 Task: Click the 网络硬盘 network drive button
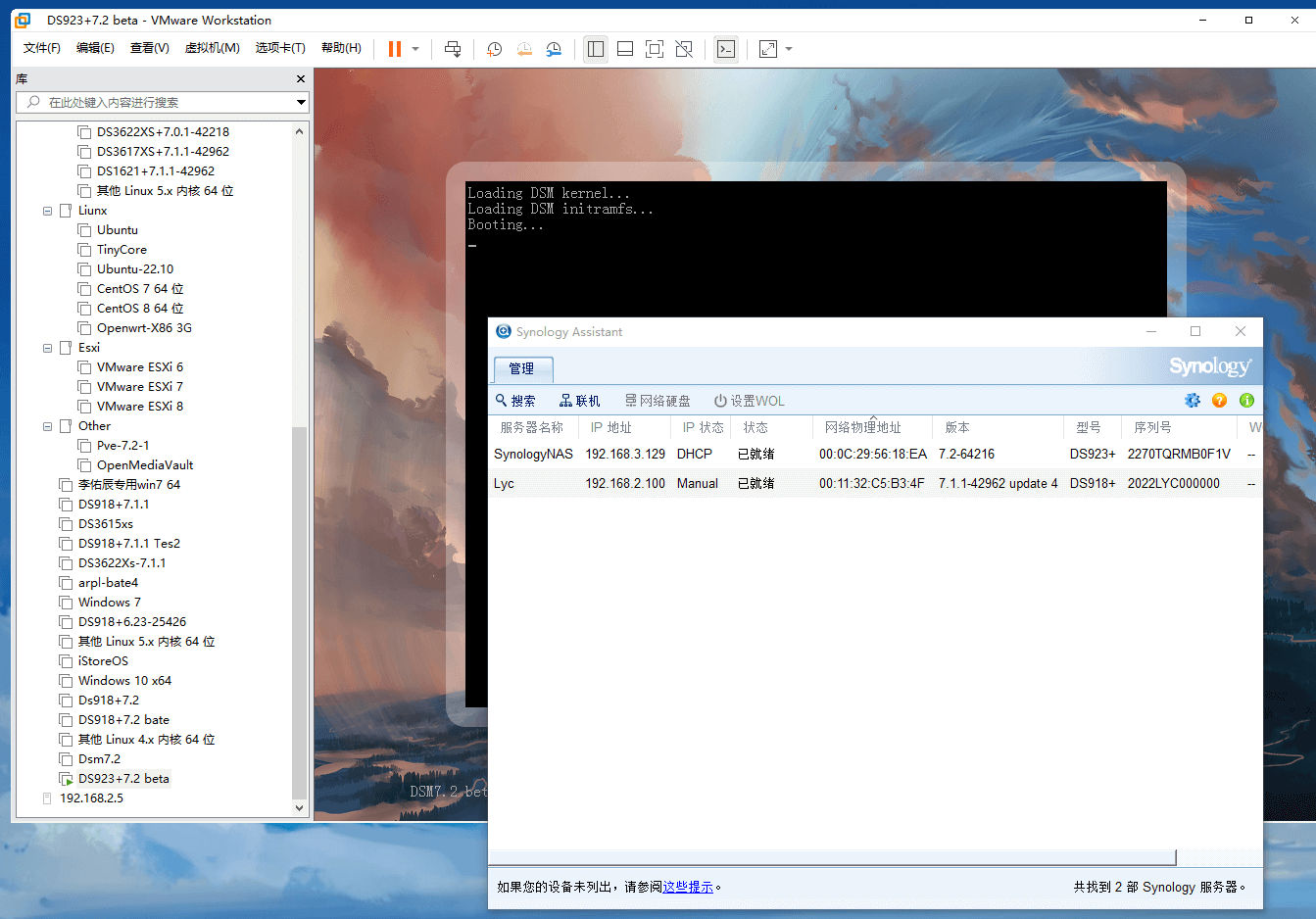[x=658, y=401]
